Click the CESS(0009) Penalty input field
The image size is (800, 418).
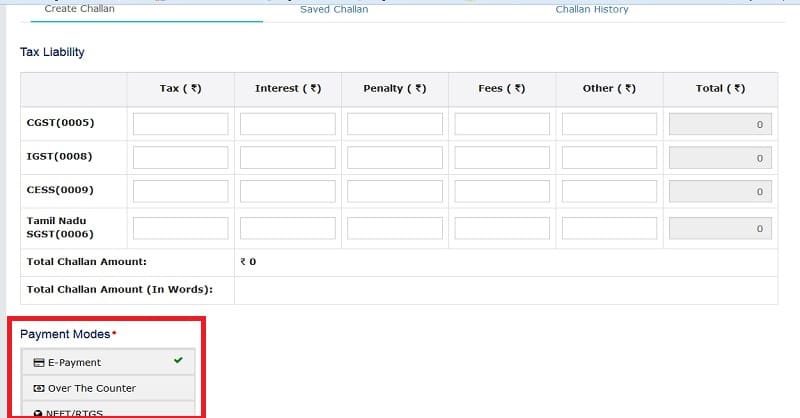pos(395,191)
